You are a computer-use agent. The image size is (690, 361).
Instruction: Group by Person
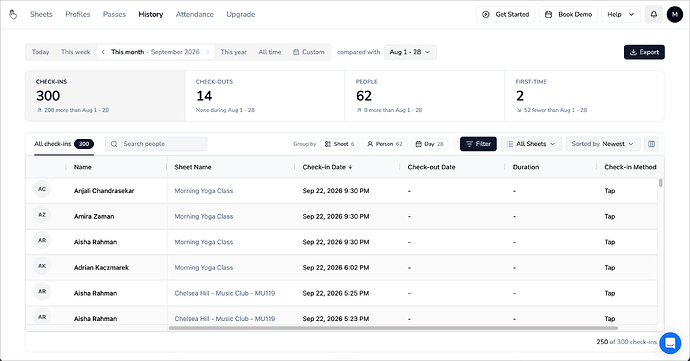pyautogui.click(x=385, y=144)
